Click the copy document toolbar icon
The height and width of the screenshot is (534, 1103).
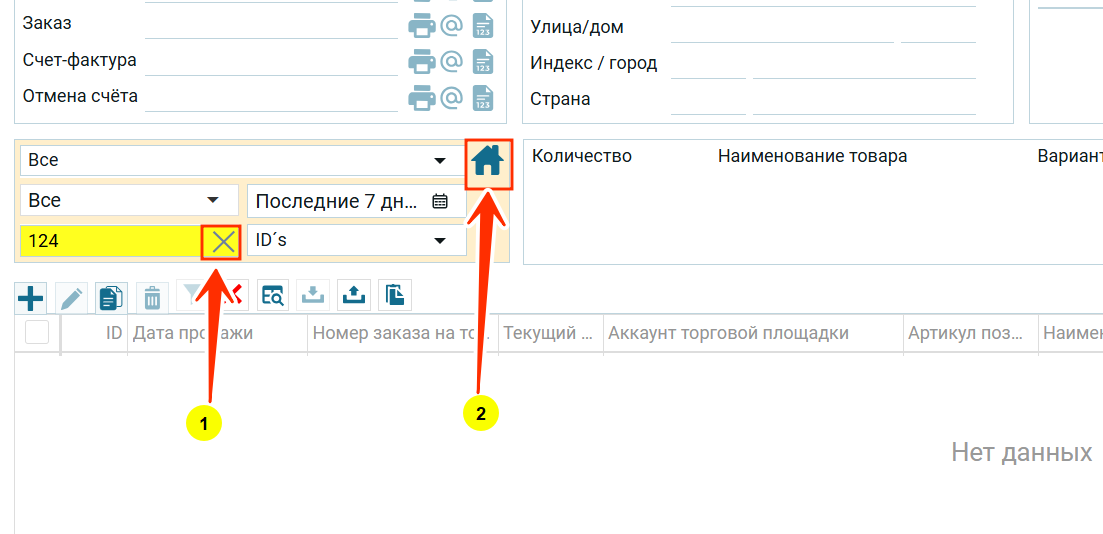coord(111,297)
